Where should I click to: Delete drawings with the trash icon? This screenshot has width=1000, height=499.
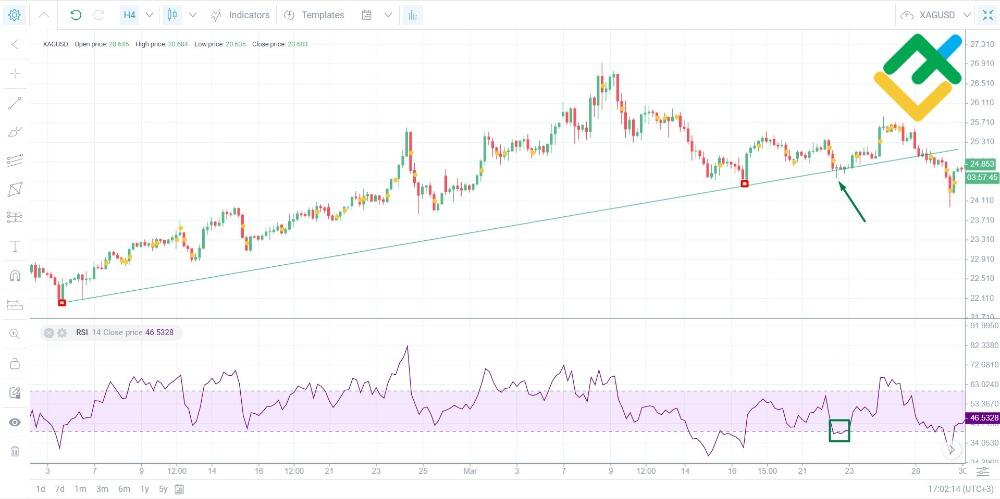point(15,451)
